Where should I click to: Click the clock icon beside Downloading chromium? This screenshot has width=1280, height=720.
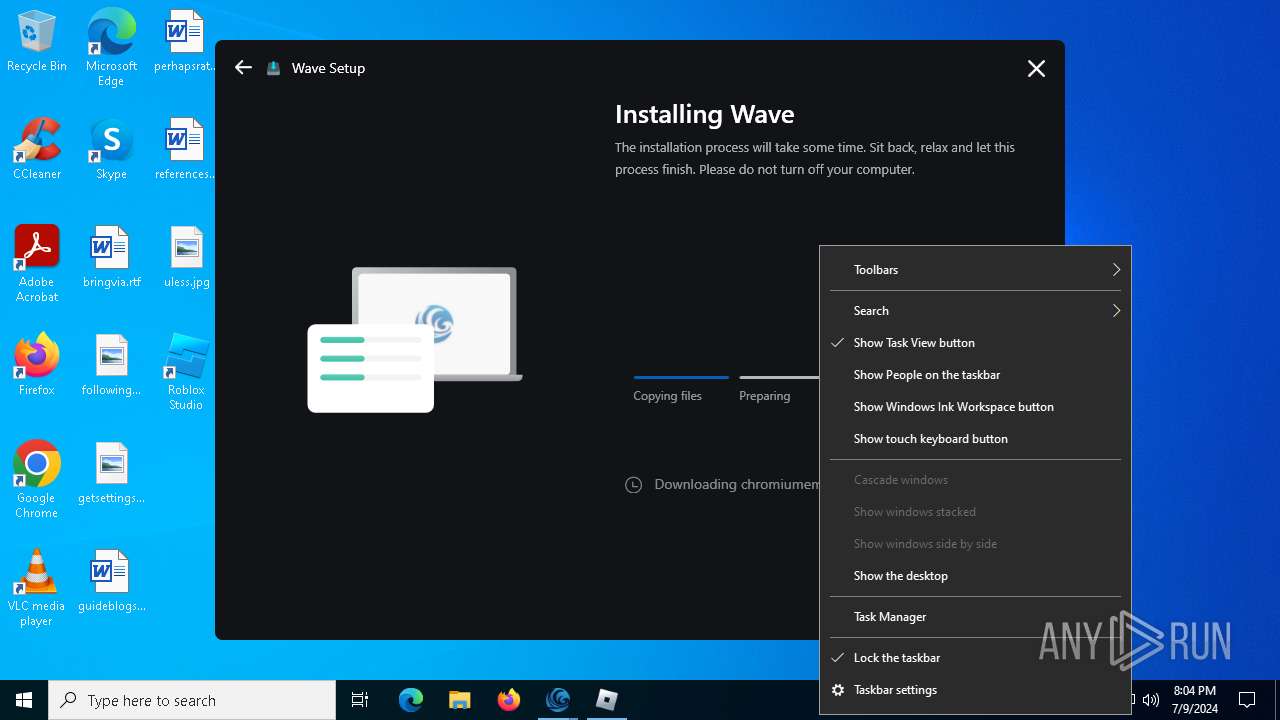633,485
